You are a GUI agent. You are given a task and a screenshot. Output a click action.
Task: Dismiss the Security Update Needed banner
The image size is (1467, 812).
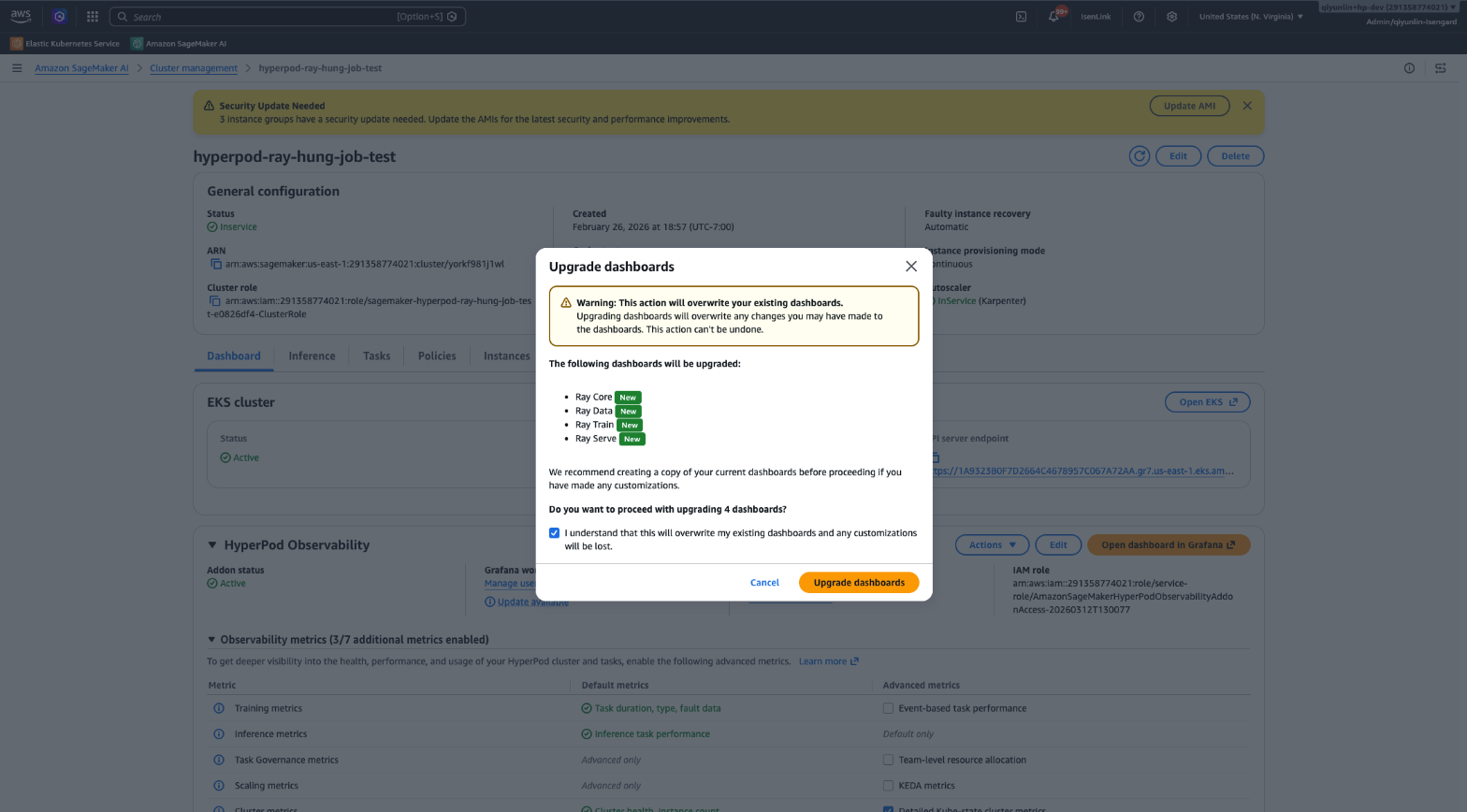(1247, 106)
